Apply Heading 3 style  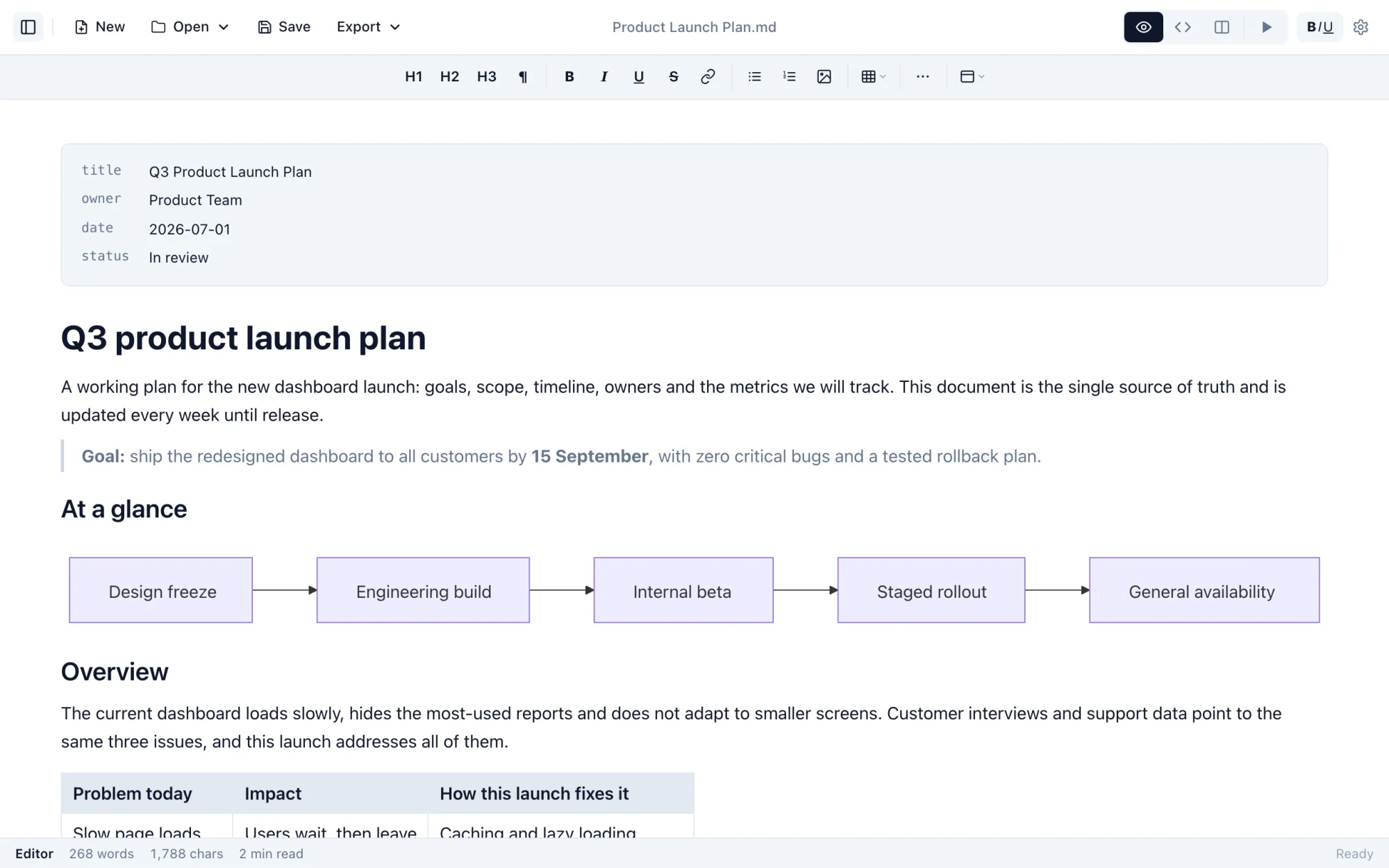pyautogui.click(x=486, y=76)
